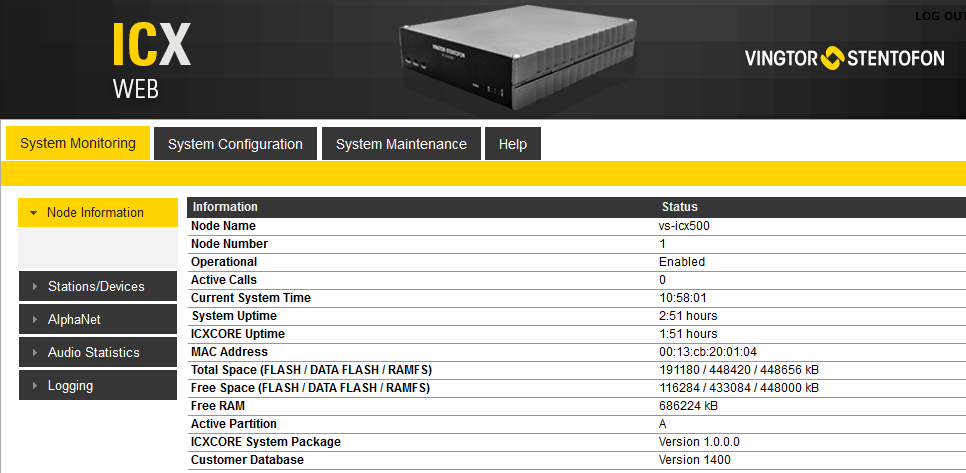Select the 2:51 hours uptime value
This screenshot has width=966, height=473.
tap(688, 316)
